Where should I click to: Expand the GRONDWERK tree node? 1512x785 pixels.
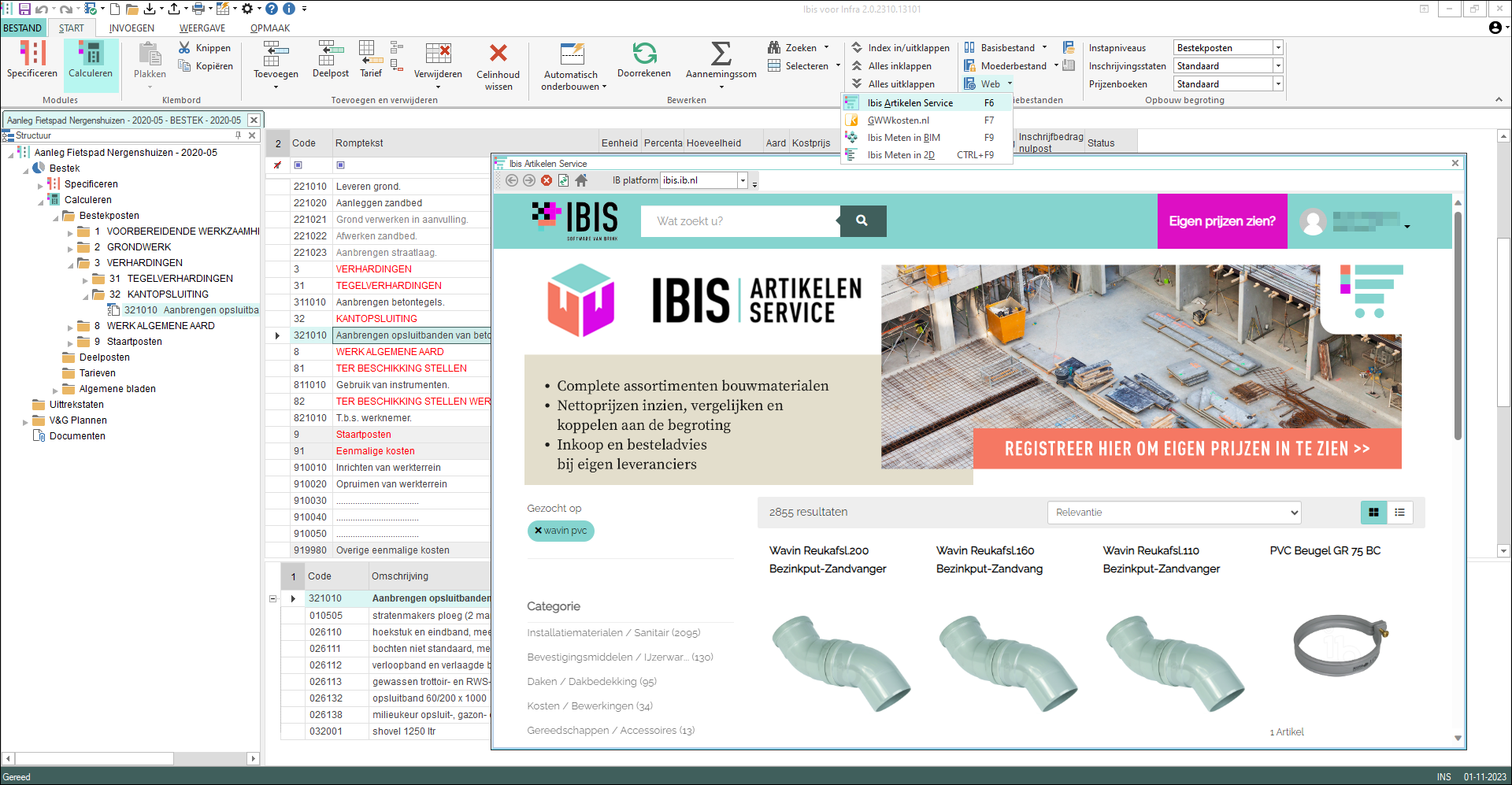click(71, 248)
